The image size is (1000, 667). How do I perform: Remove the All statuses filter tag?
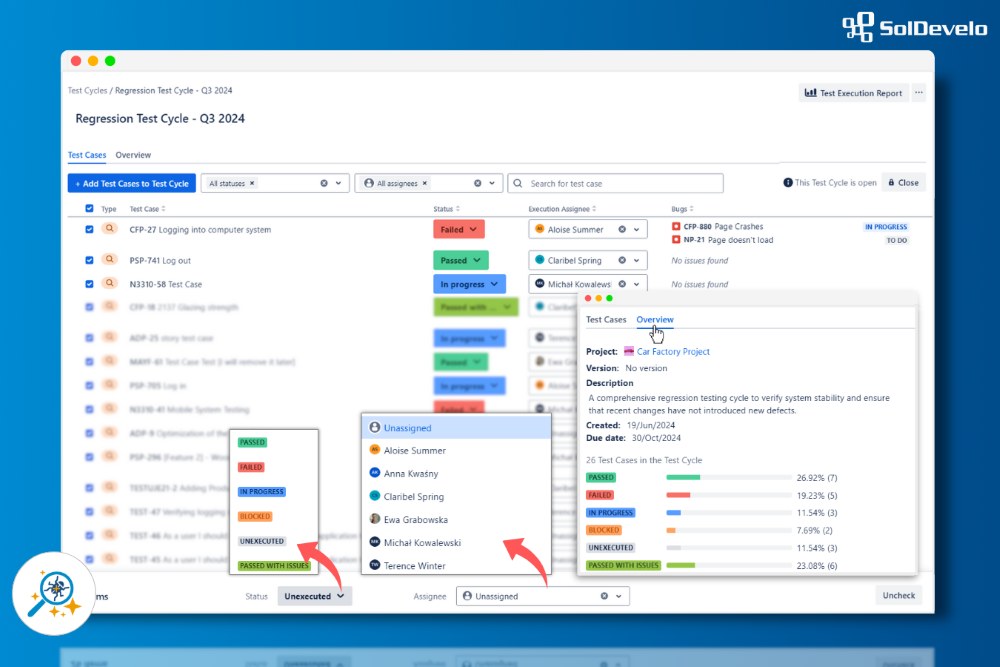pos(252,183)
